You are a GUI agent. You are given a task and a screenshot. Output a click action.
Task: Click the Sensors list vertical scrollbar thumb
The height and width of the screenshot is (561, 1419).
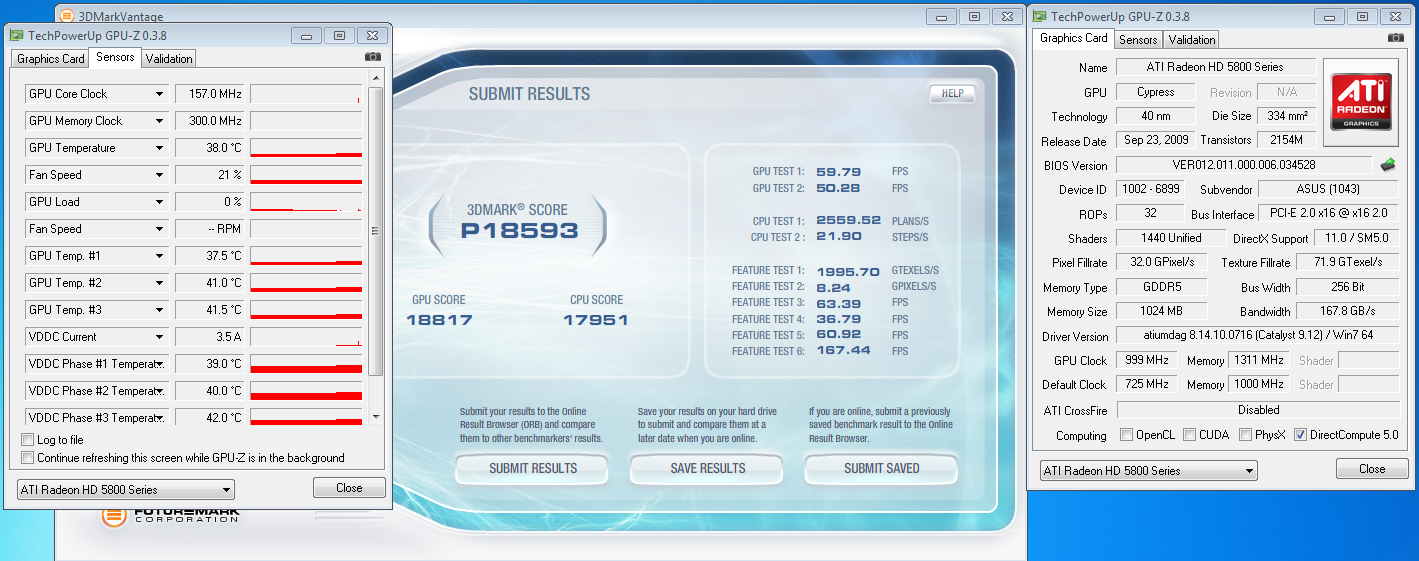(x=376, y=232)
